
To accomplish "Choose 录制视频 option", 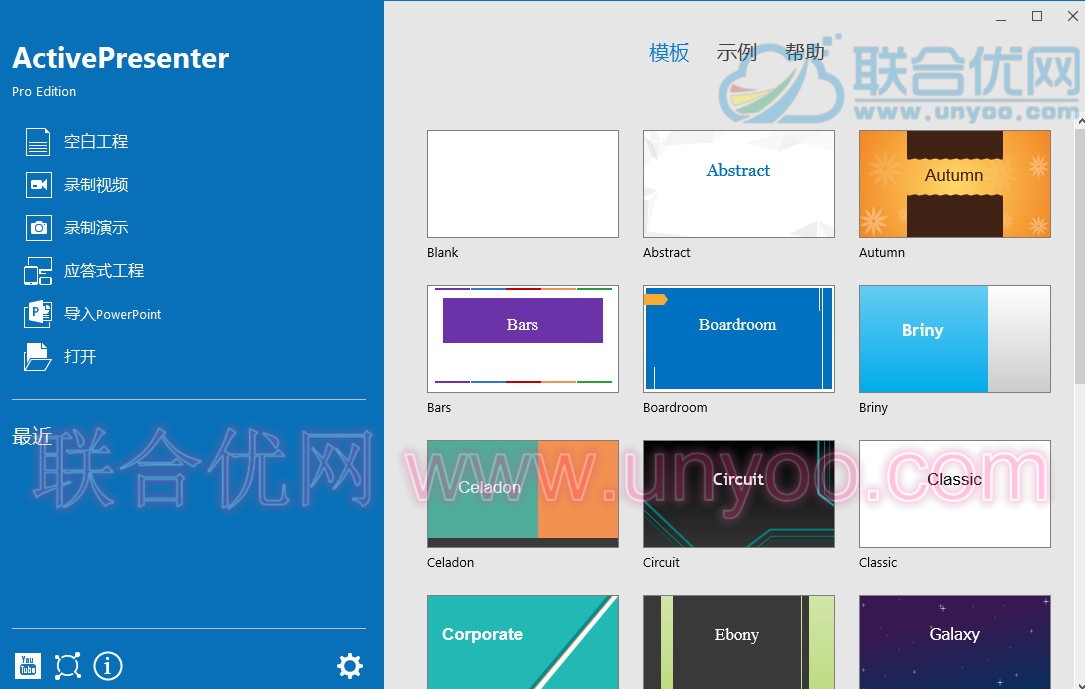I will tap(96, 185).
